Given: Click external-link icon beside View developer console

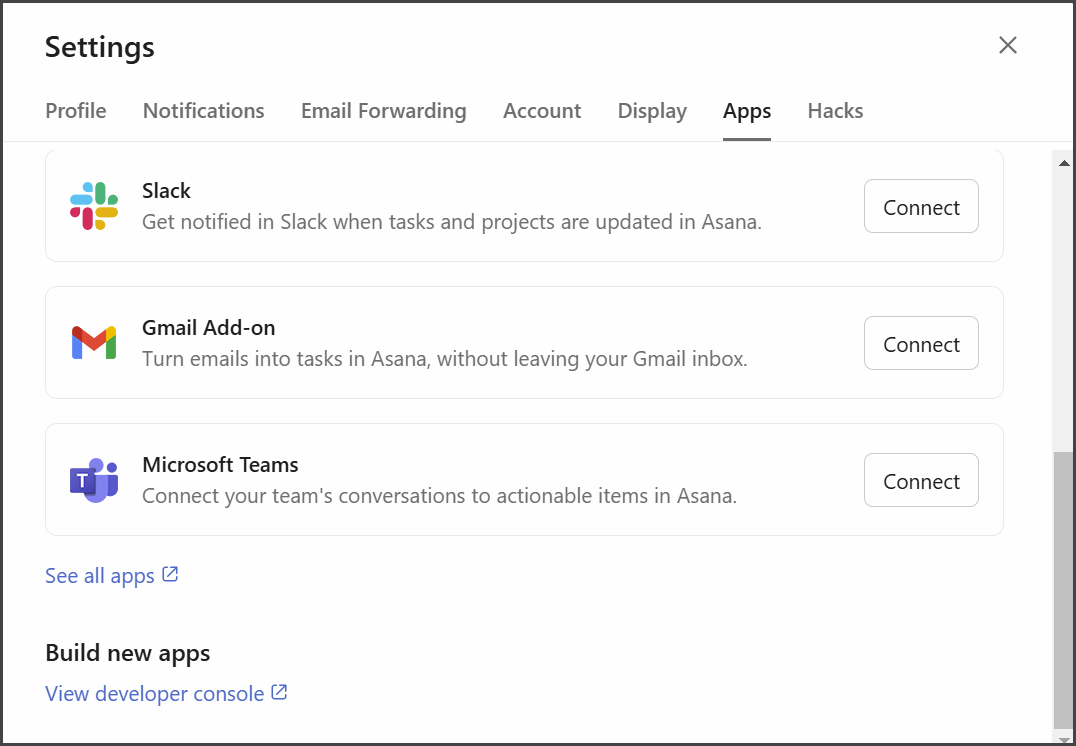Looking at the screenshot, I should (280, 692).
